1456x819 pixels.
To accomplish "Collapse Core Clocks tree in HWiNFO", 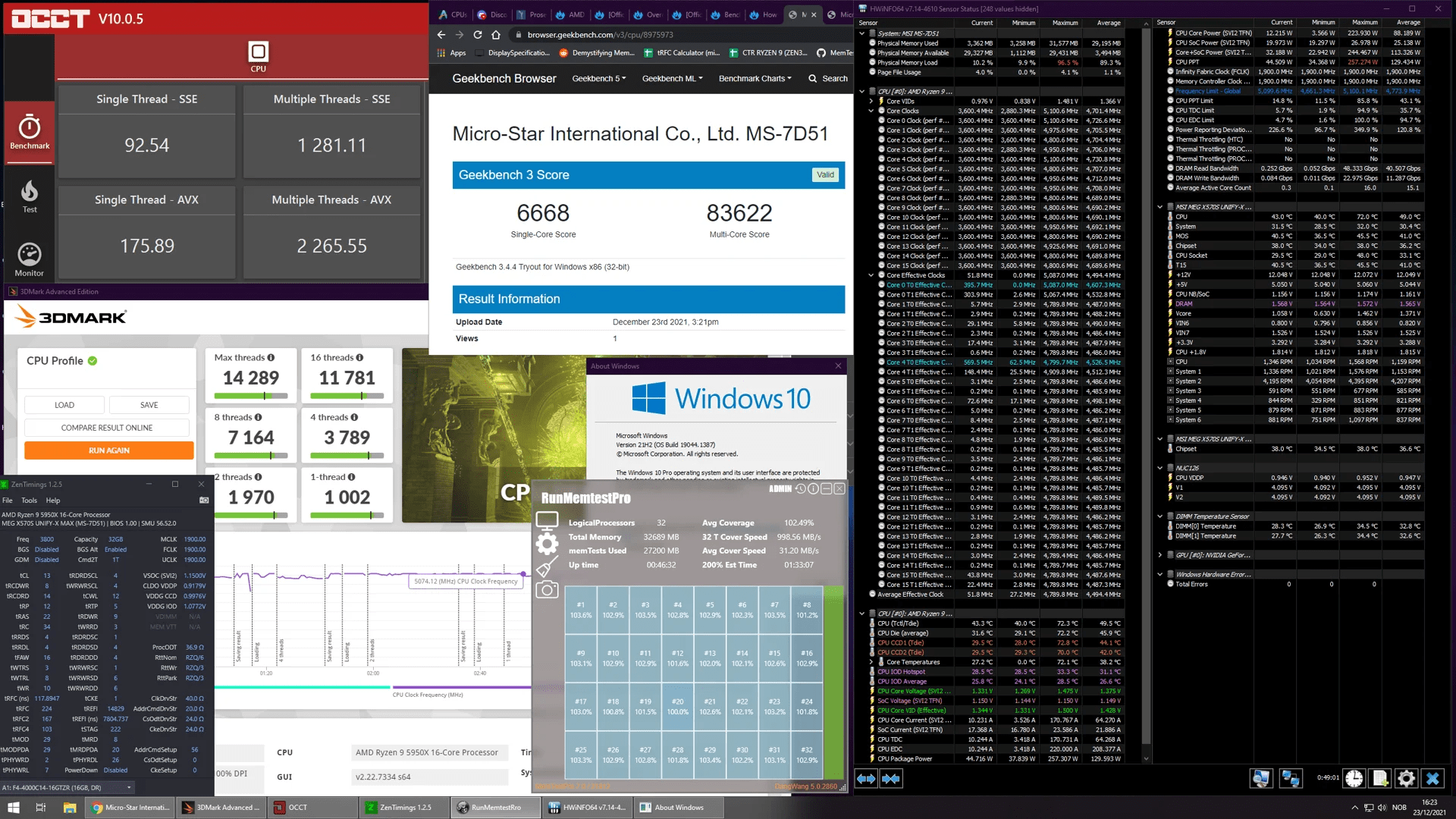I will [871, 111].
